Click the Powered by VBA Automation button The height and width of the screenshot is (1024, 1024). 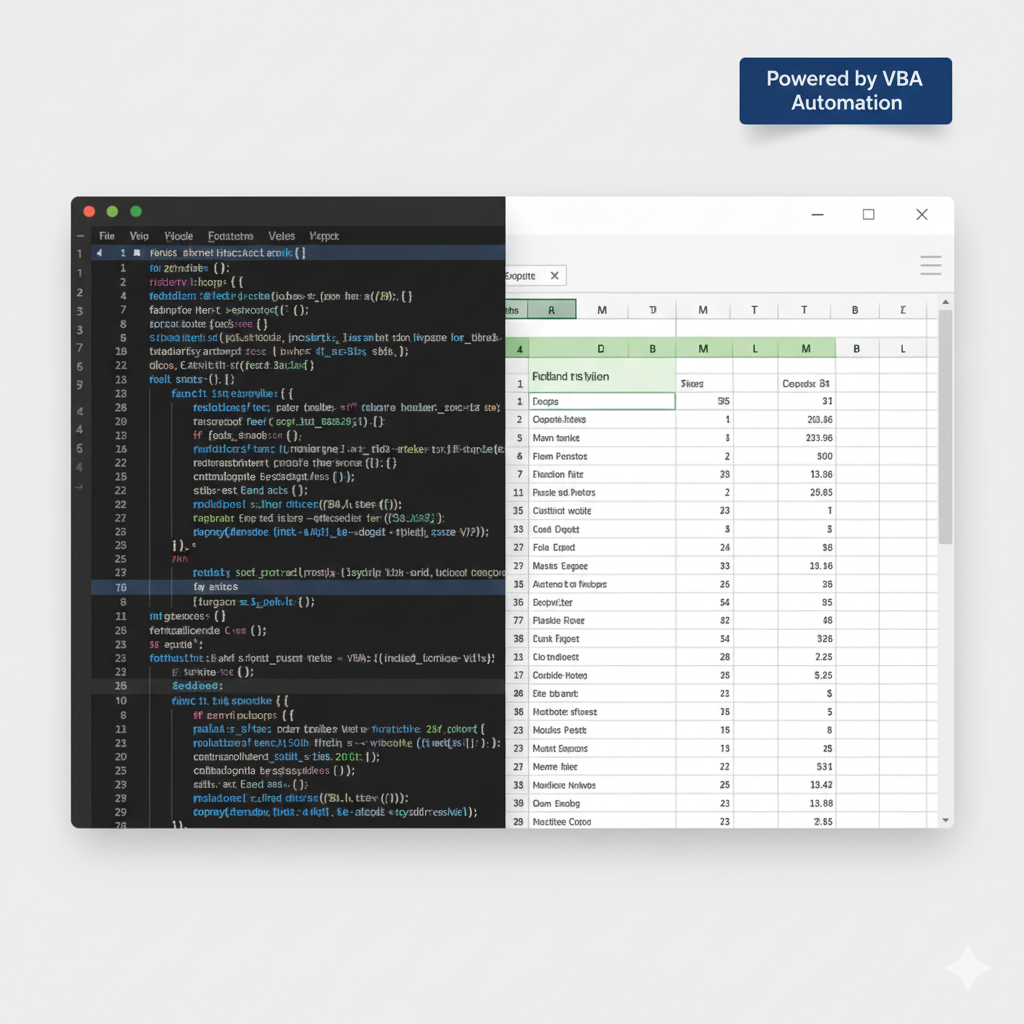pyautogui.click(x=845, y=91)
